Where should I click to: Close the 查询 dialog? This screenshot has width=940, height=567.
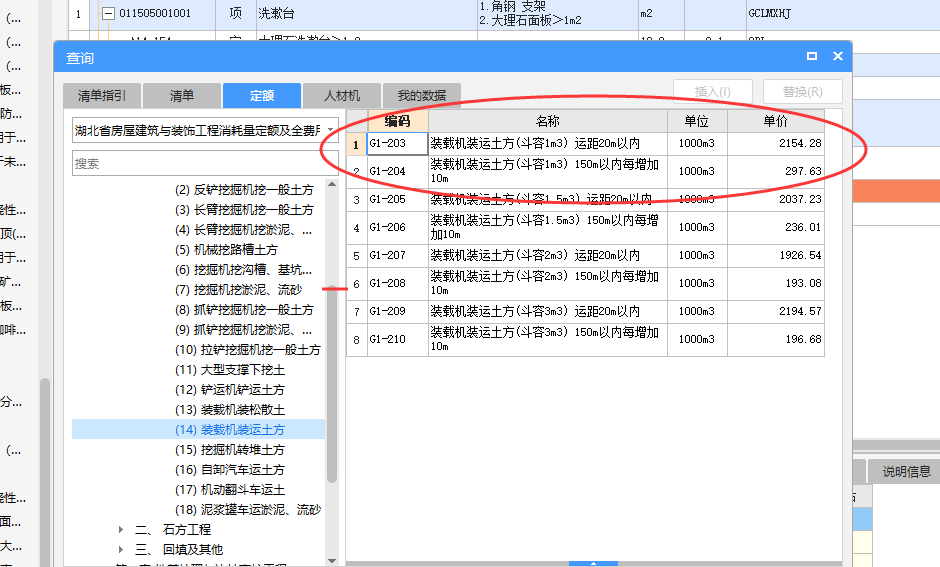click(x=837, y=56)
